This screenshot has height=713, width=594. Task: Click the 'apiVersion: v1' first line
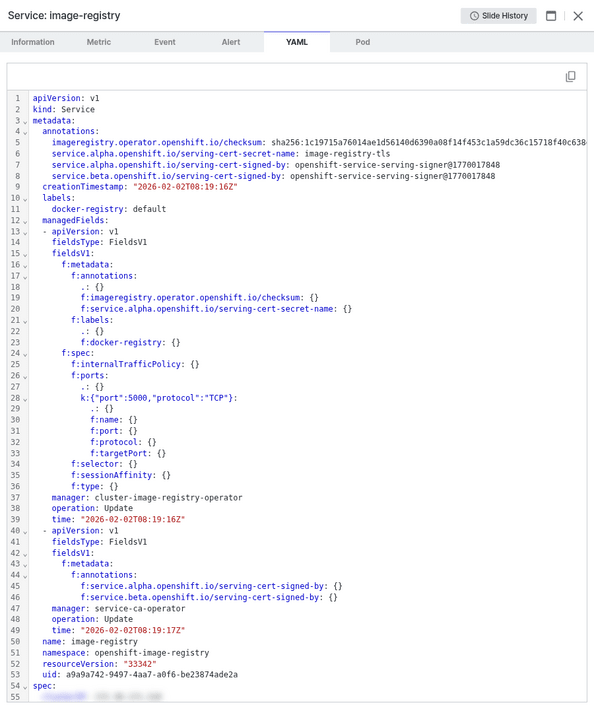(66, 98)
